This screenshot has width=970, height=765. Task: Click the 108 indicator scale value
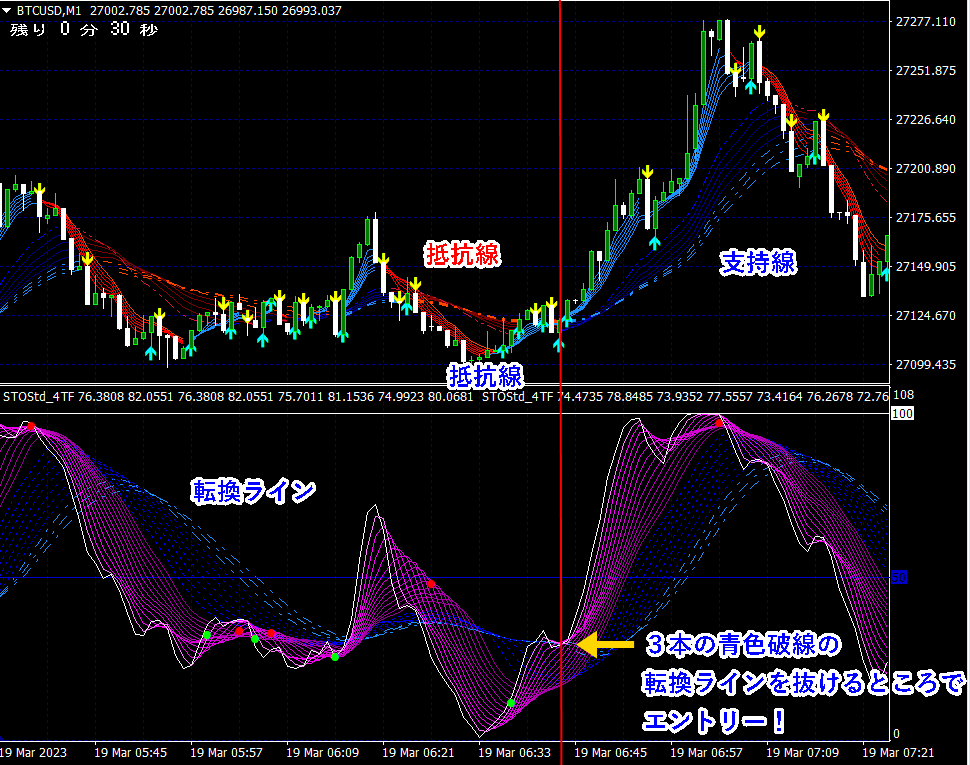tap(904, 395)
